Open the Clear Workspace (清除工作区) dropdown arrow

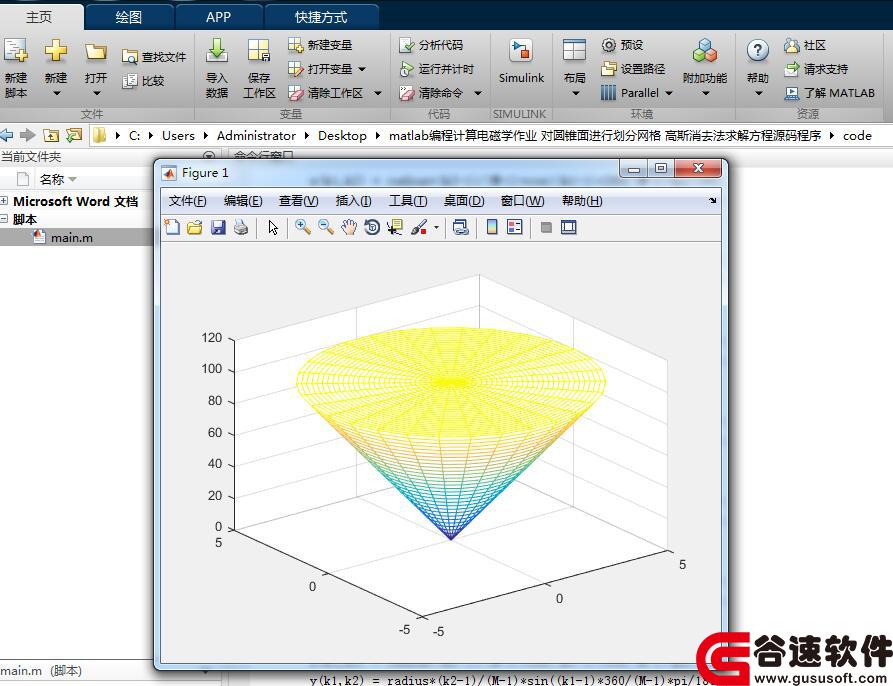tap(378, 93)
